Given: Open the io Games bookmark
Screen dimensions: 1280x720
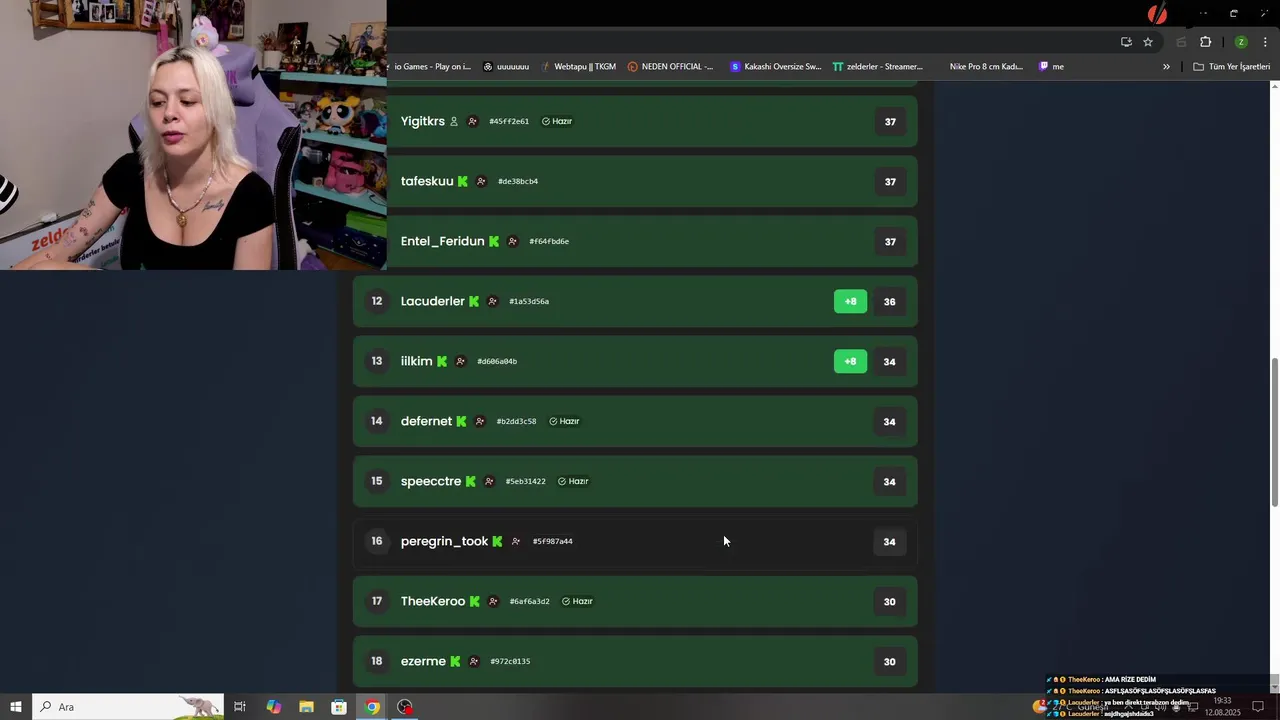Looking at the screenshot, I should [x=432, y=67].
